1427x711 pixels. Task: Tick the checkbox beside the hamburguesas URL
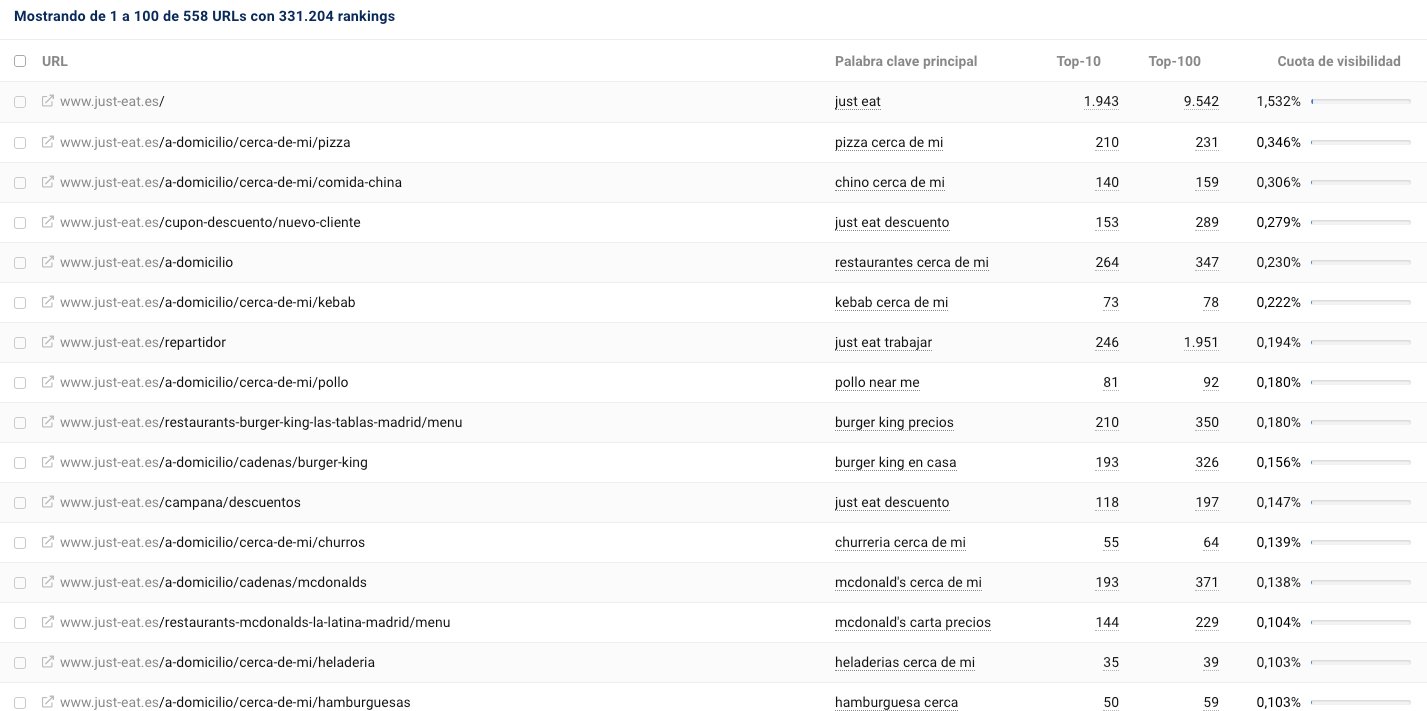pyautogui.click(x=20, y=702)
